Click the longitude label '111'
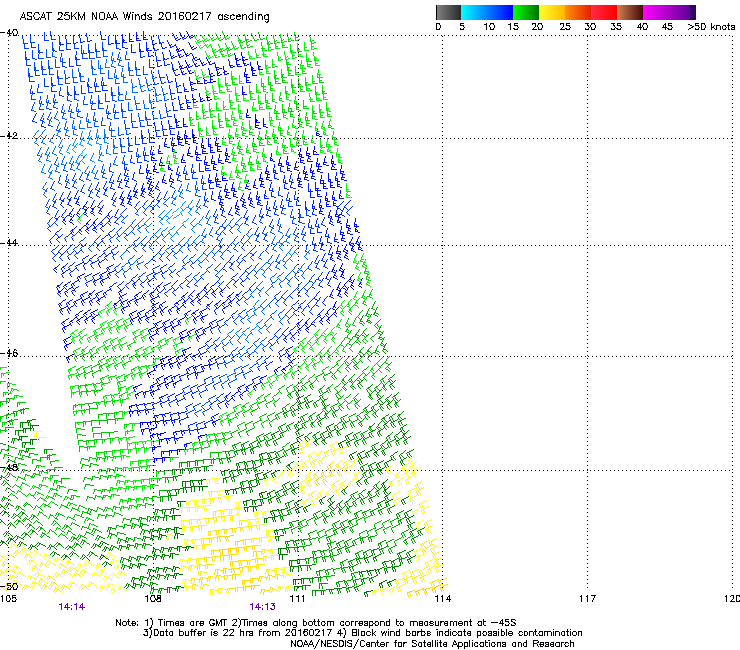The width and height of the screenshot is (740, 650). (298, 599)
